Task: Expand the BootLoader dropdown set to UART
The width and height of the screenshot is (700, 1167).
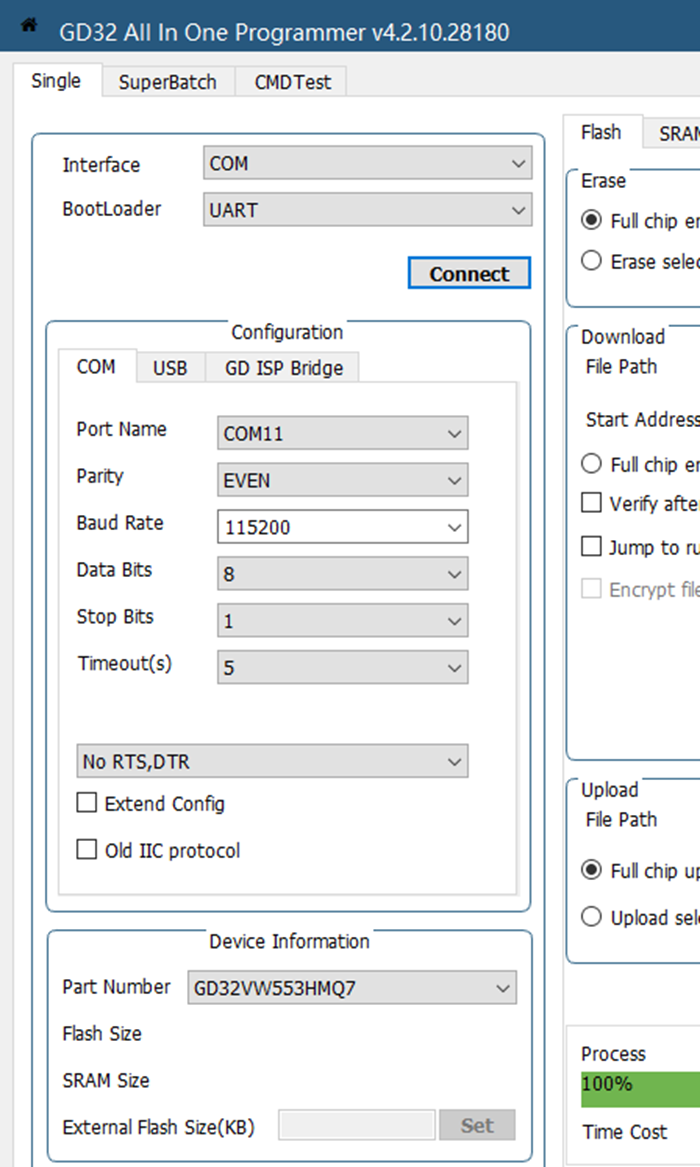Action: tap(366, 210)
